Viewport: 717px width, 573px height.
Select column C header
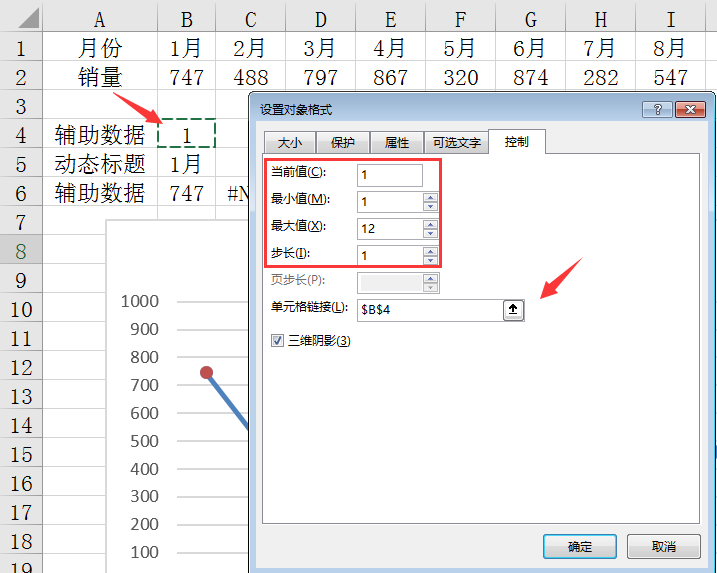tap(251, 18)
